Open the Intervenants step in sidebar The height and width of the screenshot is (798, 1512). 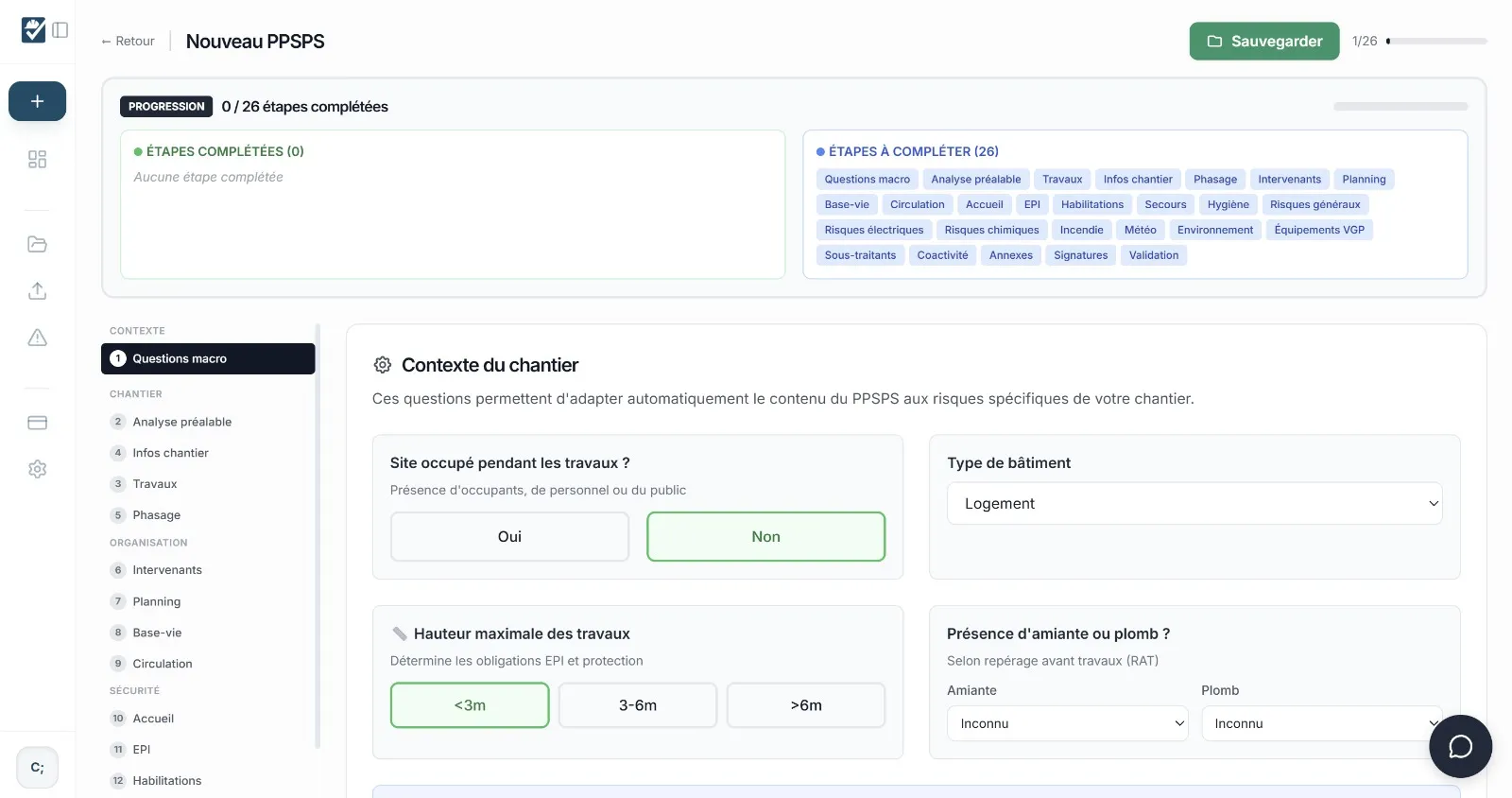coord(167,570)
